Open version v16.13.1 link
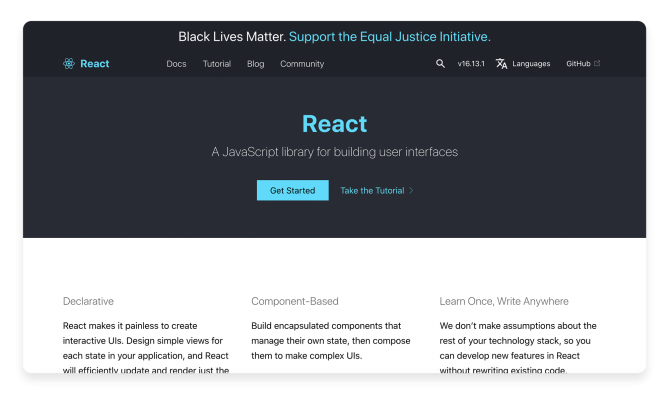Screen dimensions: 670x405 (471, 64)
